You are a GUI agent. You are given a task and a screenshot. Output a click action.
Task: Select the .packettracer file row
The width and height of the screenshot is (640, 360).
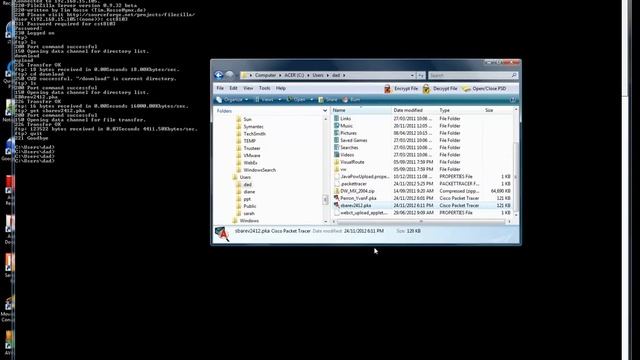coord(422,184)
